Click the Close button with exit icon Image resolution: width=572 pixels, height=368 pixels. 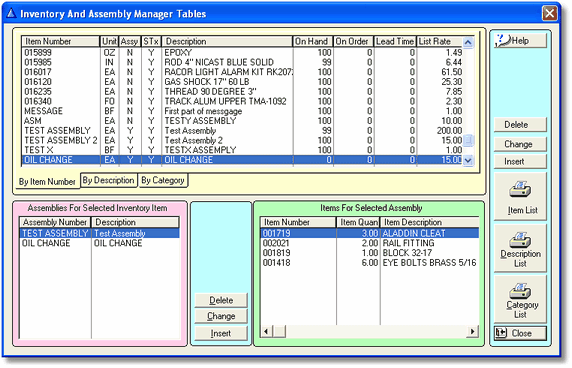520,333
